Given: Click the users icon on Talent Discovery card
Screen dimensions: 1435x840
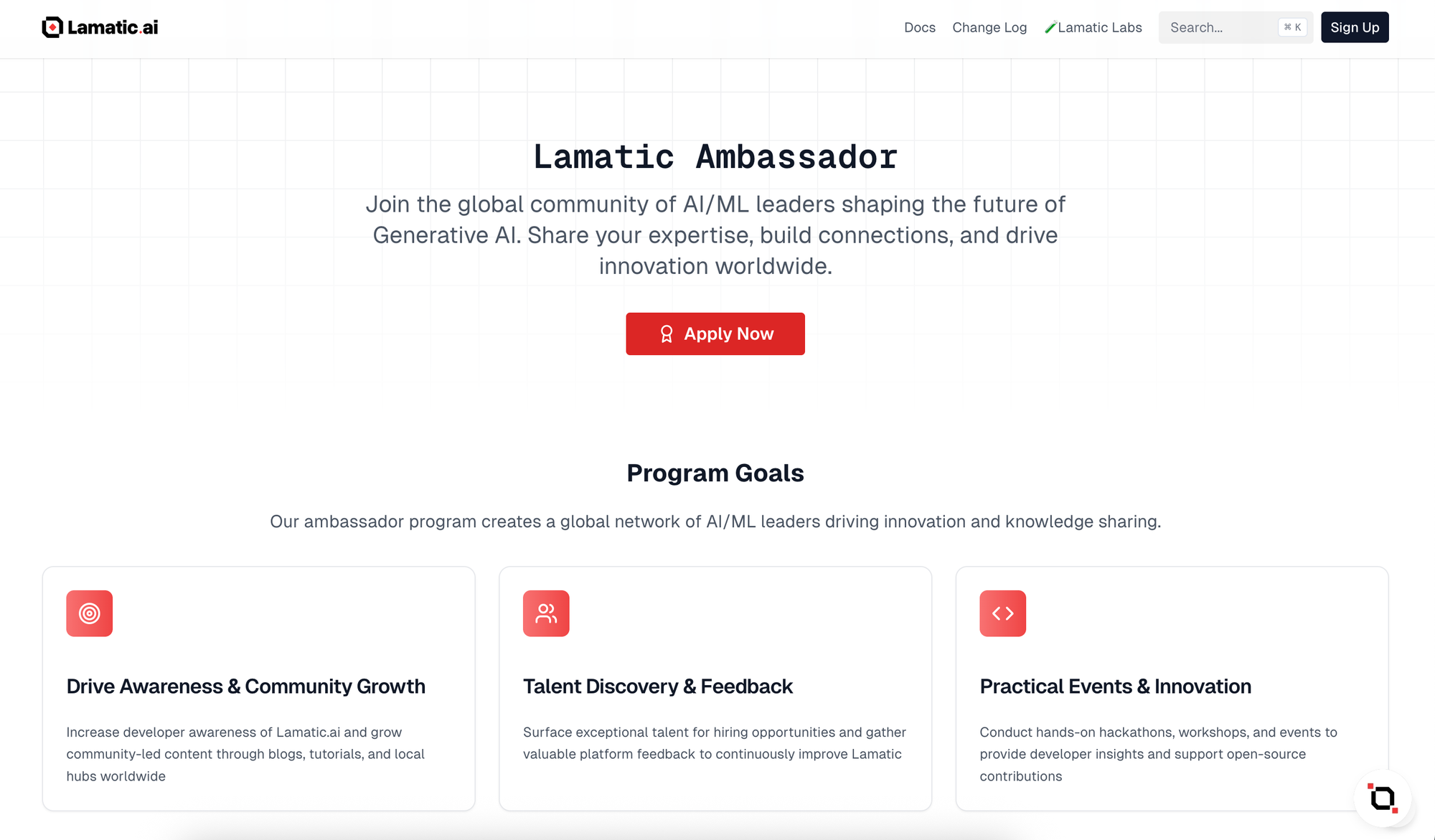Looking at the screenshot, I should [546, 613].
